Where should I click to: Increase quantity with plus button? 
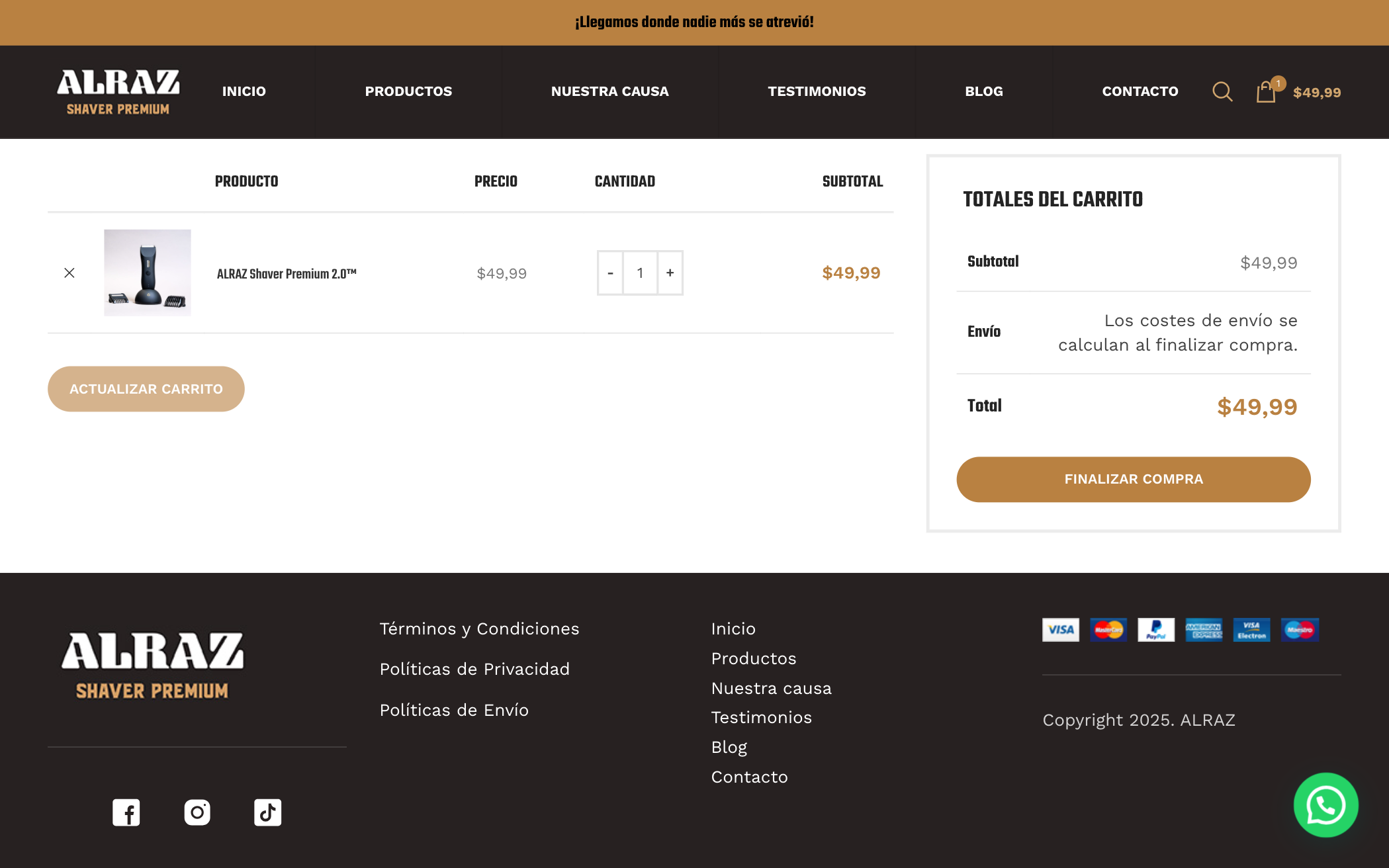(x=670, y=273)
